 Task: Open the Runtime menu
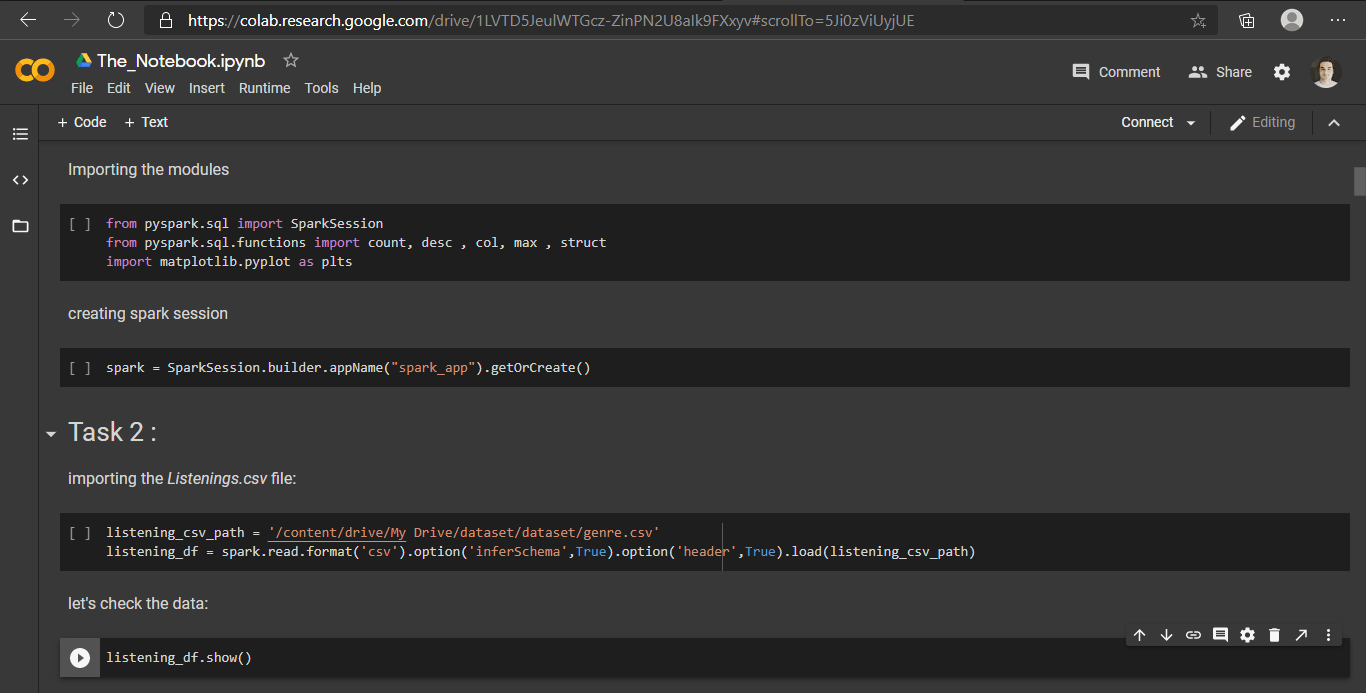264,88
